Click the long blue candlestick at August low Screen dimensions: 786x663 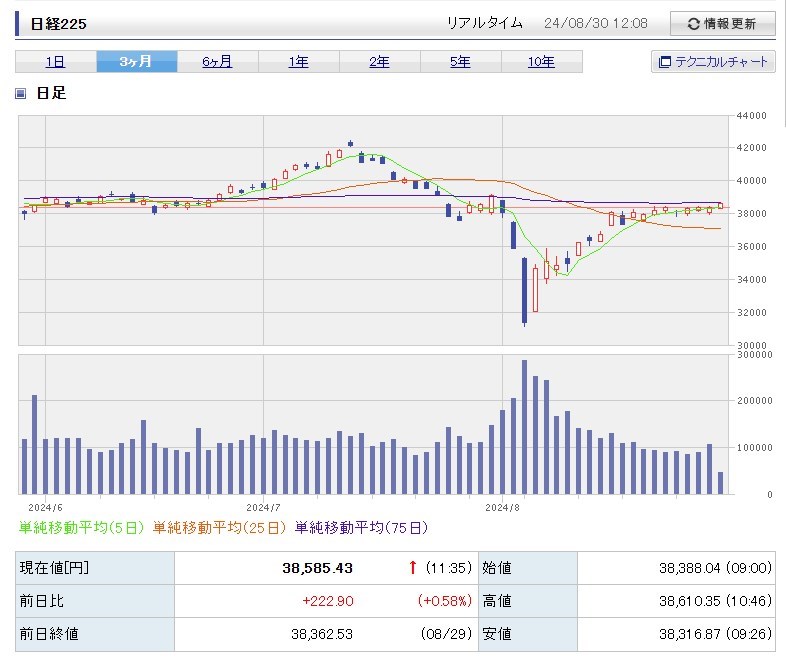click(x=524, y=290)
